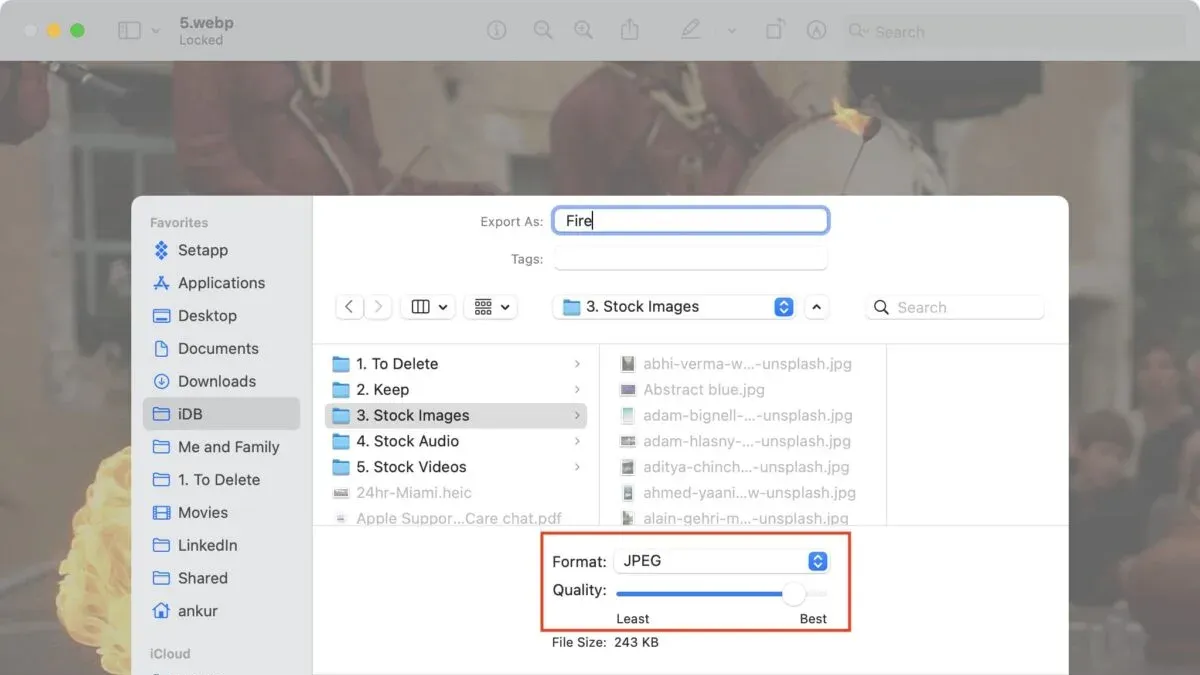Open the grid grouping options dropdown
This screenshot has width=1200, height=675.
[491, 307]
